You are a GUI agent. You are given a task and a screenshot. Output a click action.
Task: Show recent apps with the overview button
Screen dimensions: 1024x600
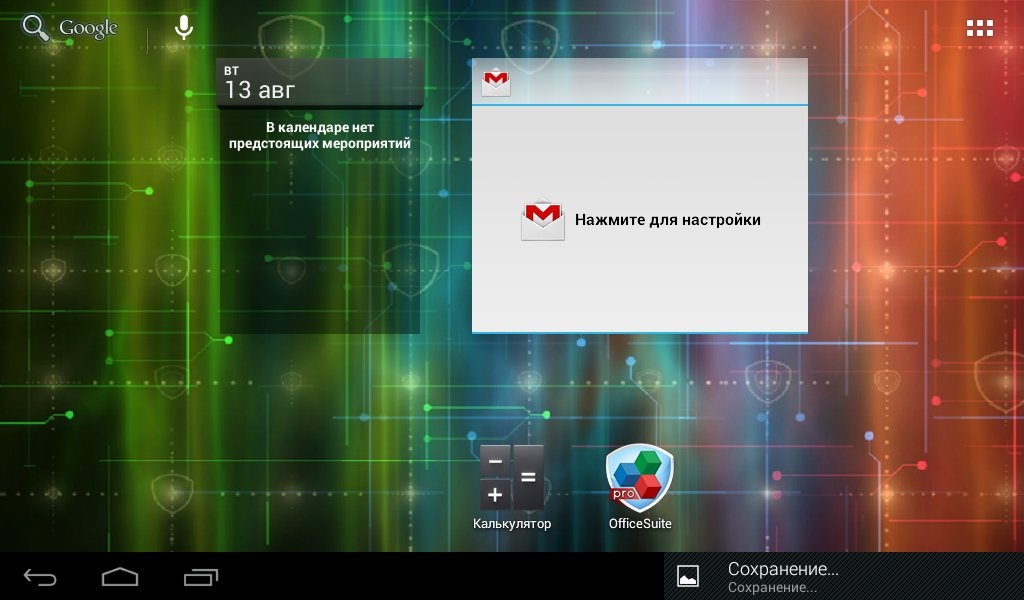coord(201,577)
